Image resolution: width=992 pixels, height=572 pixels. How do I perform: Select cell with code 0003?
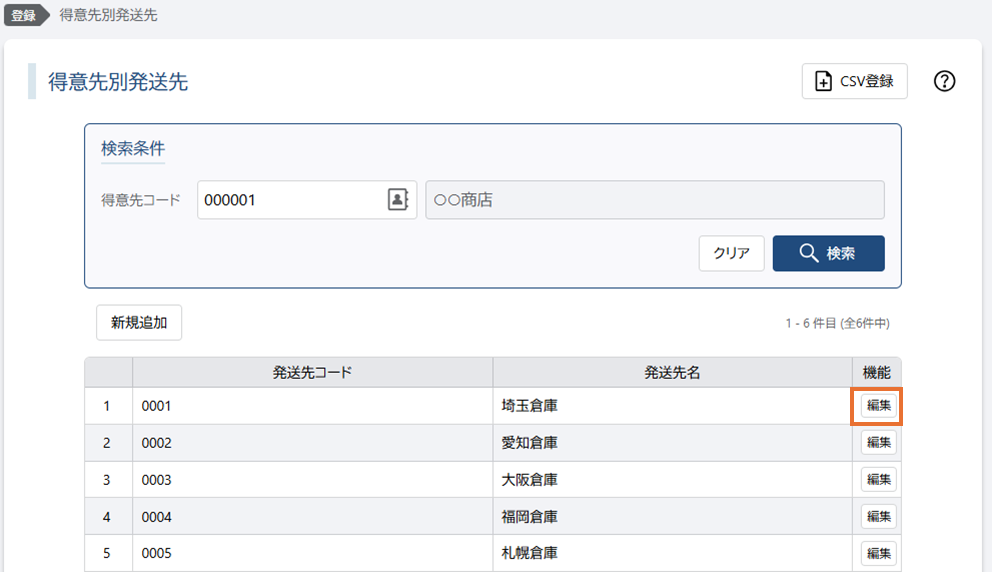pyautogui.click(x=313, y=480)
